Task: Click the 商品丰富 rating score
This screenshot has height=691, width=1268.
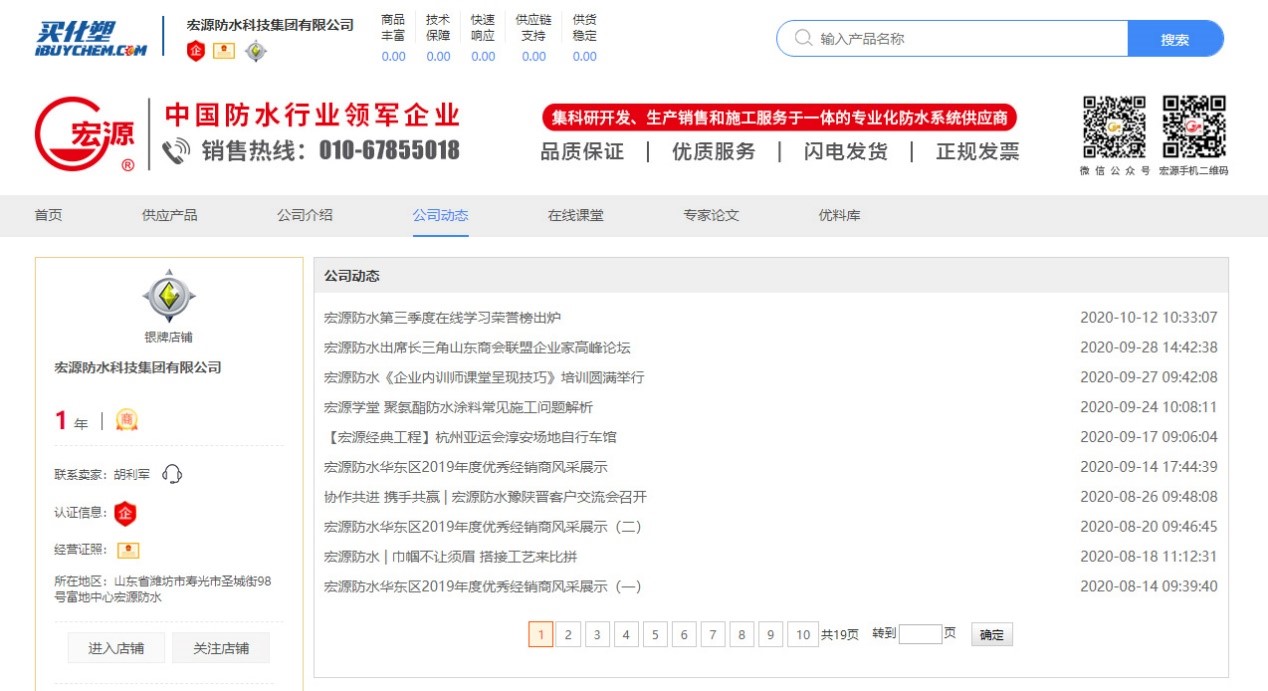Action: tap(393, 57)
